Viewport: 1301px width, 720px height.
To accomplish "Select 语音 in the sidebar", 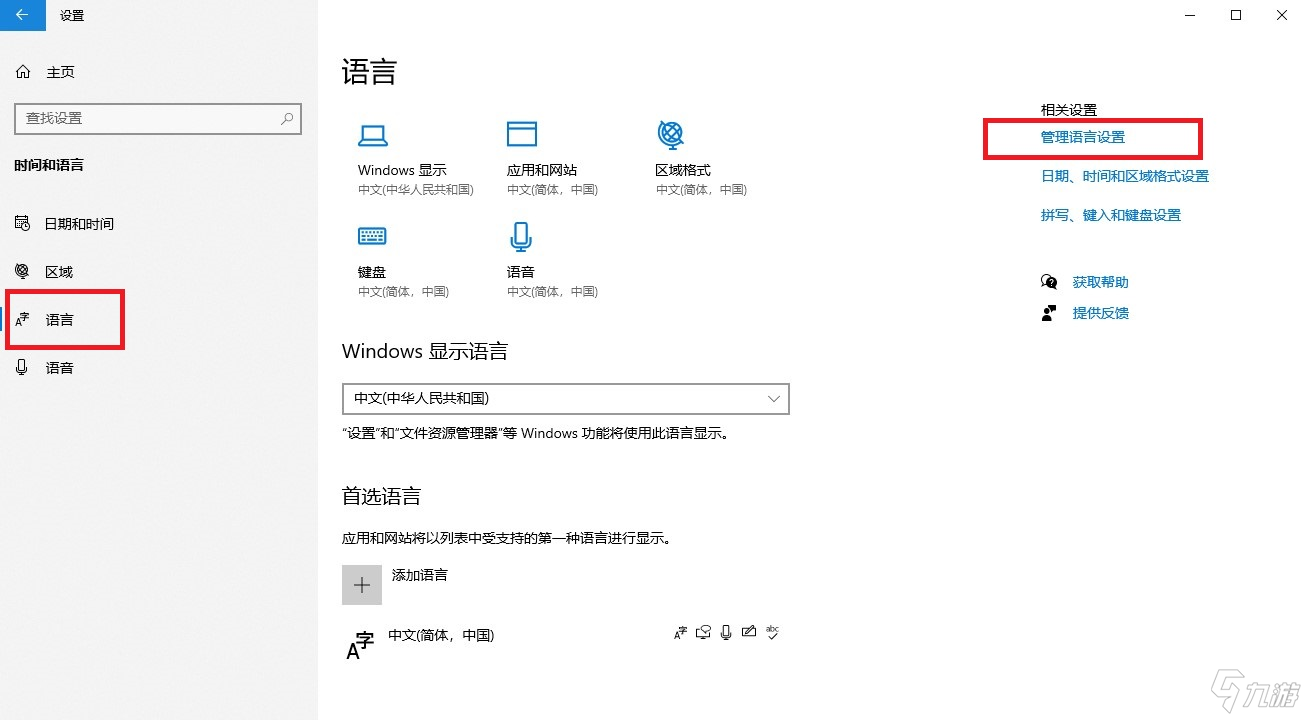I will (60, 368).
